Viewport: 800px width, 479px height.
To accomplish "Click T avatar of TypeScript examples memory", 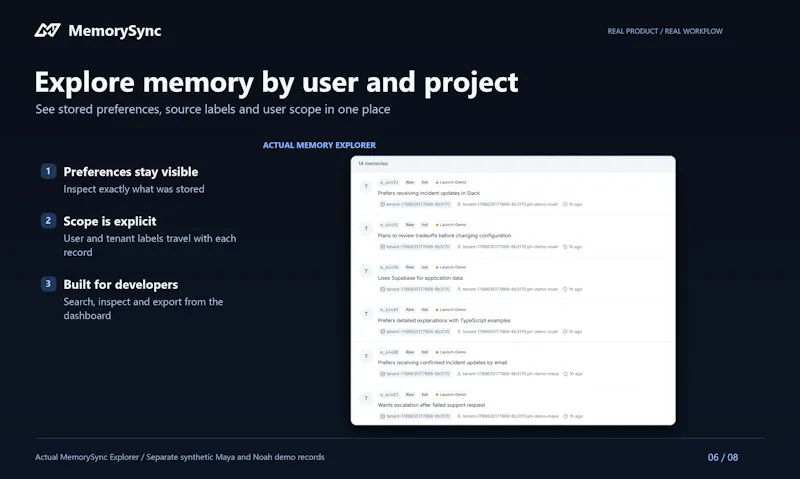I will (366, 314).
